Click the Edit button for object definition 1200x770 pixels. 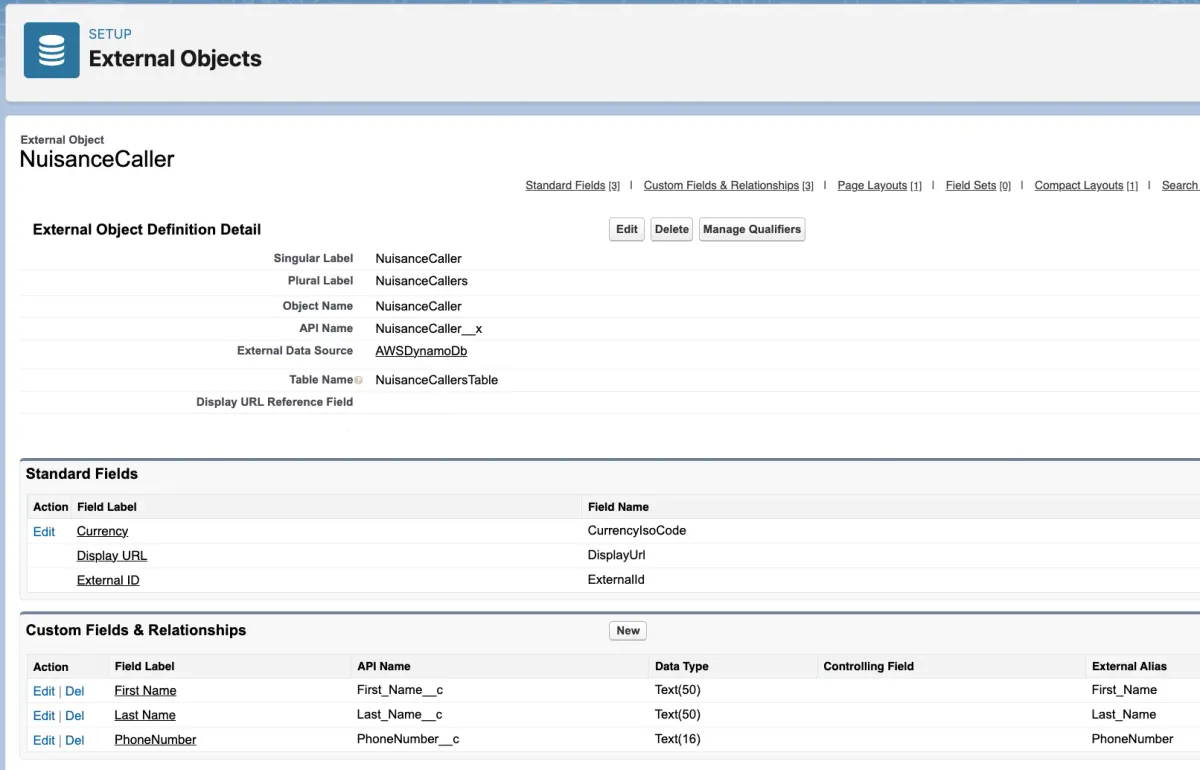[627, 230]
